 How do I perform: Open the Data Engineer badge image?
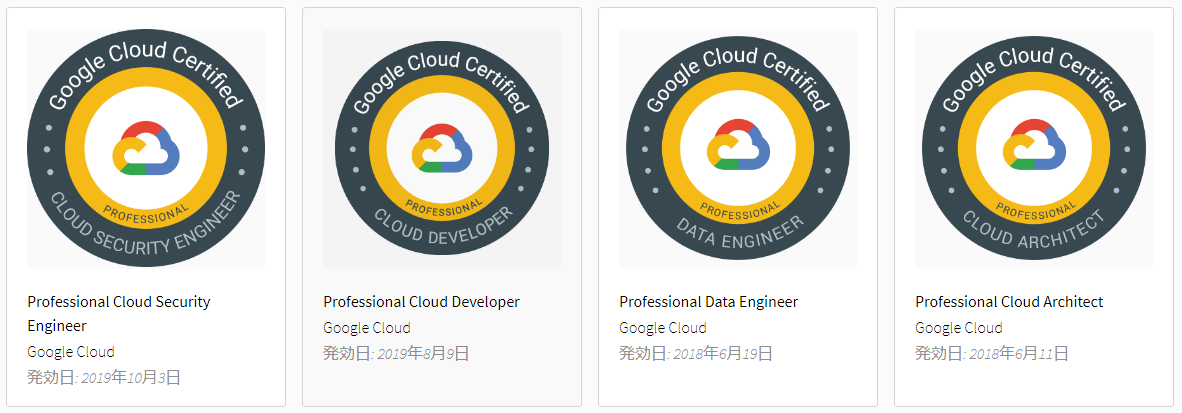(x=738, y=149)
